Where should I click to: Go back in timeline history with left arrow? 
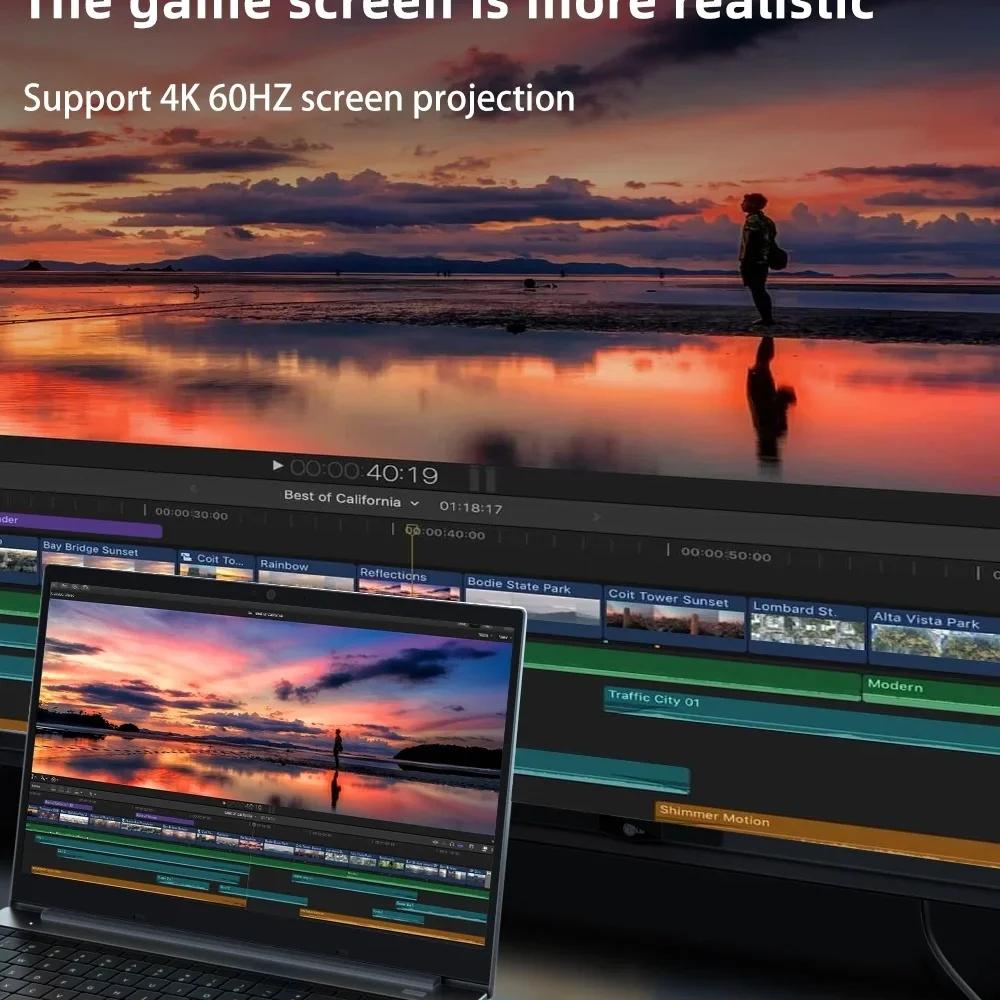click(x=193, y=489)
